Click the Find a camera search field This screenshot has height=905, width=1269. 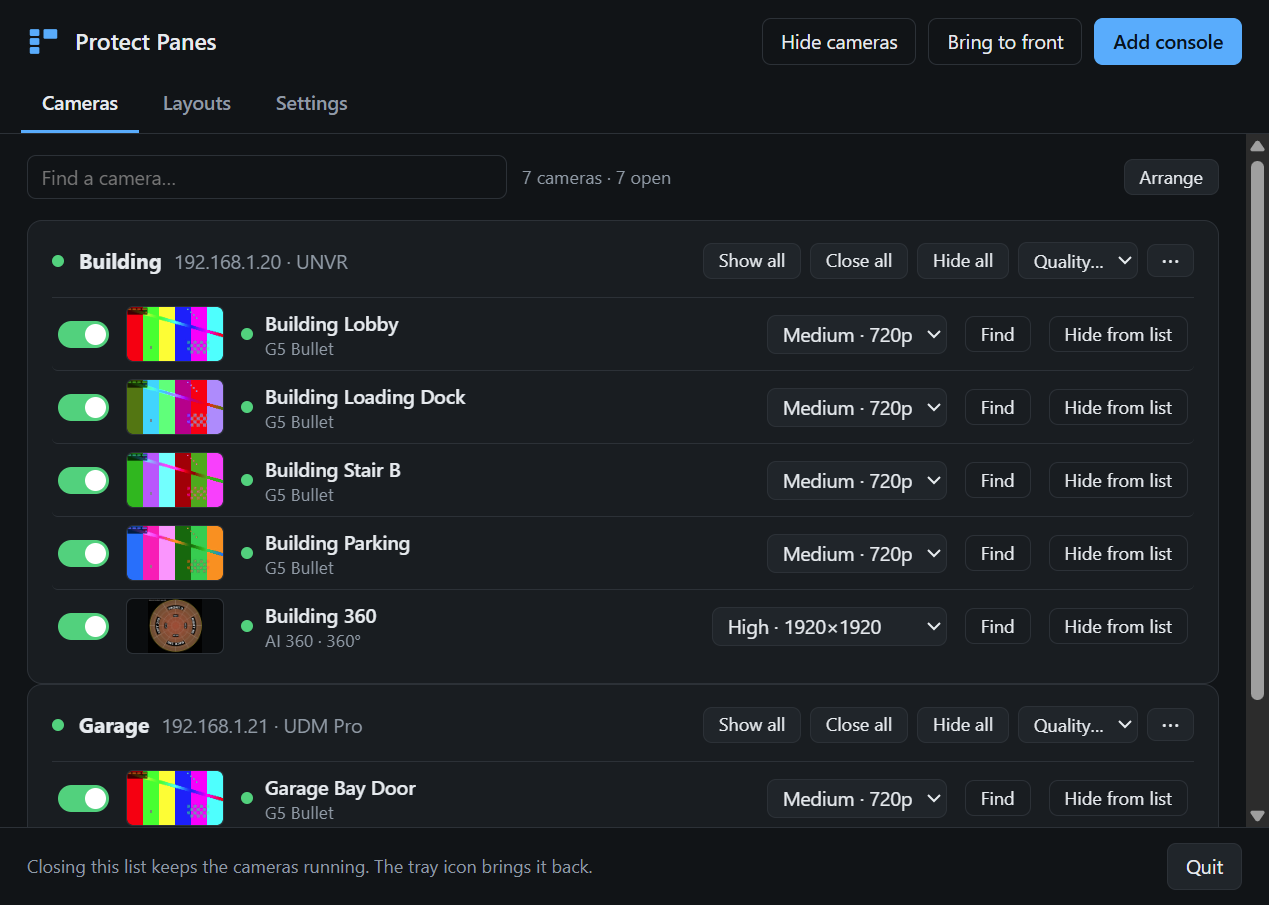point(267,178)
